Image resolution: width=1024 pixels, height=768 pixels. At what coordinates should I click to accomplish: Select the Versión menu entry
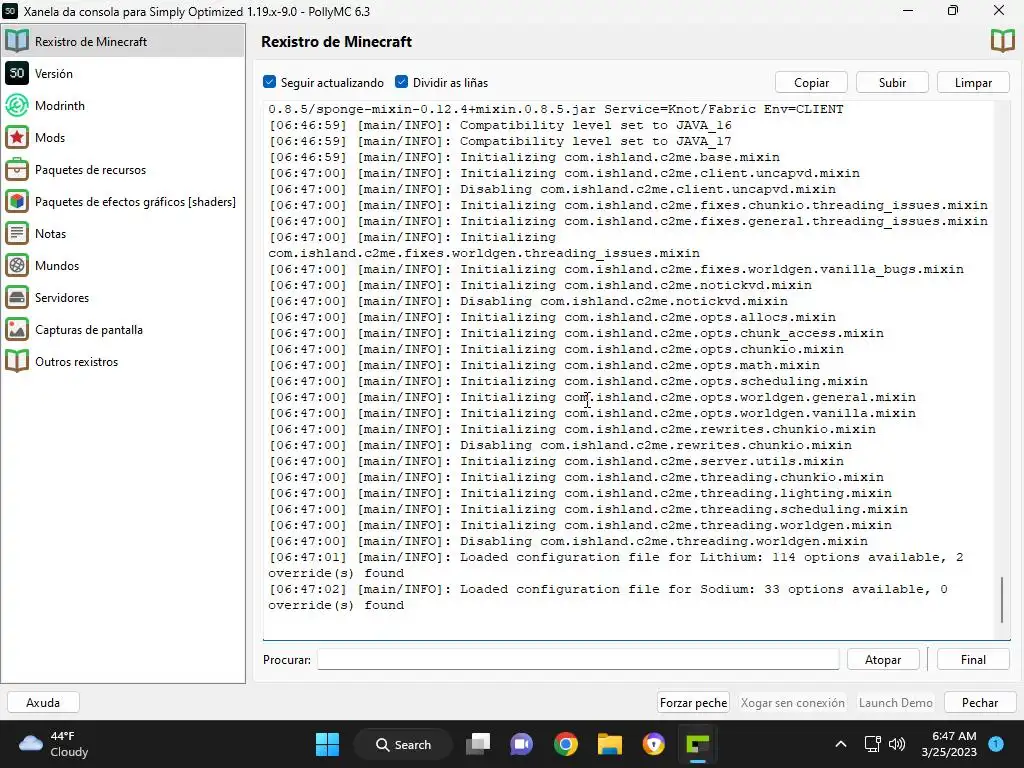pos(123,73)
